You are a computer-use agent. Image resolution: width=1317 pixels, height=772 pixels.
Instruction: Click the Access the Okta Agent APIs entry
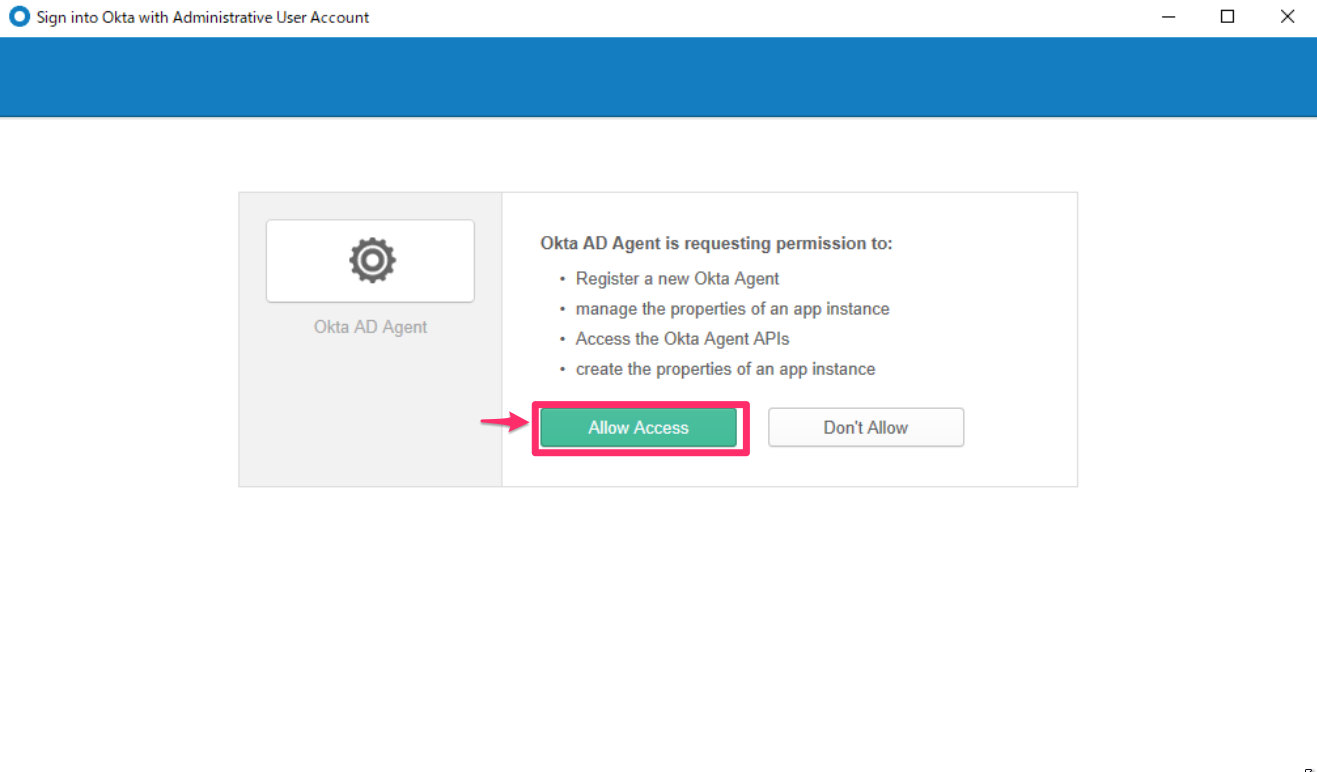(682, 338)
